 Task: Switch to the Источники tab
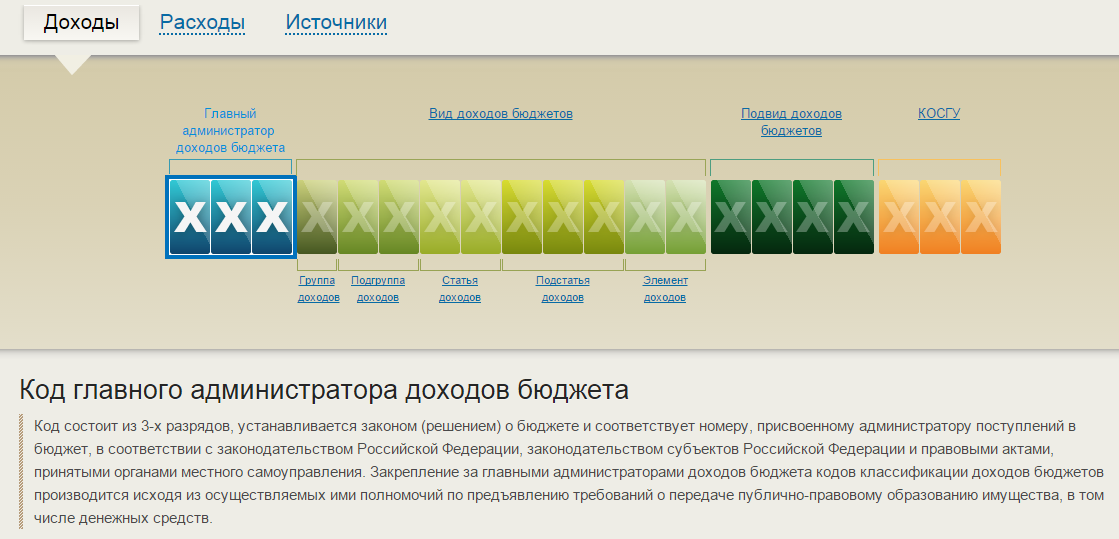(x=336, y=23)
